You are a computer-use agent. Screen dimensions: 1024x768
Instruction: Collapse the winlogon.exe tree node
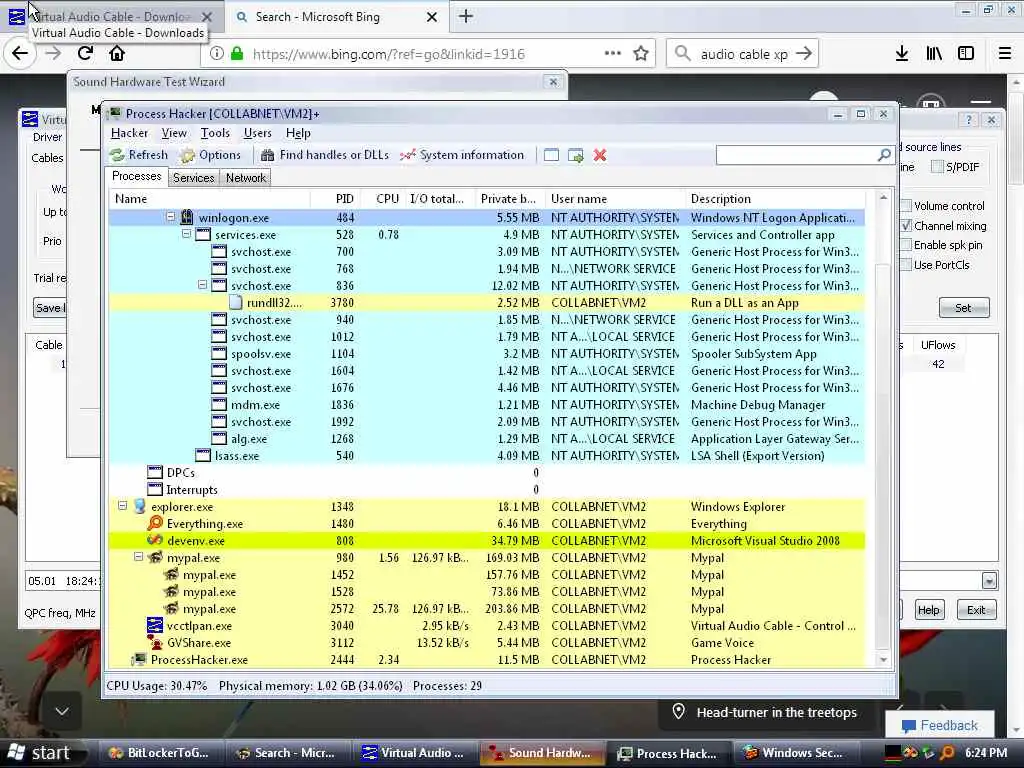tap(170, 216)
